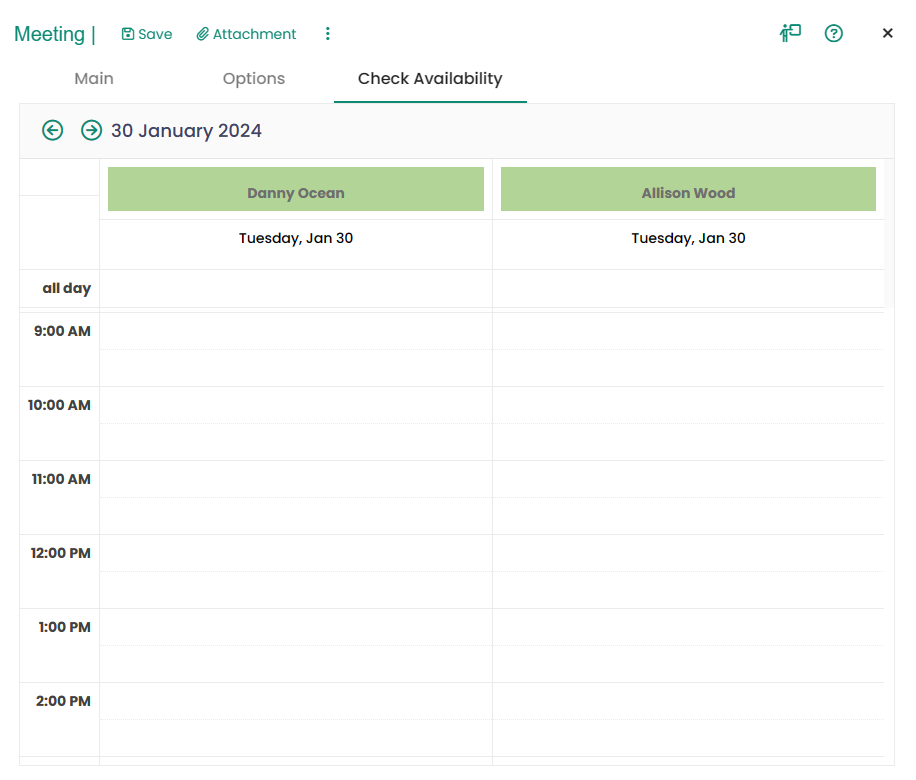Click Danny Ocean's all day row
The height and width of the screenshot is (780, 916).
pos(296,288)
